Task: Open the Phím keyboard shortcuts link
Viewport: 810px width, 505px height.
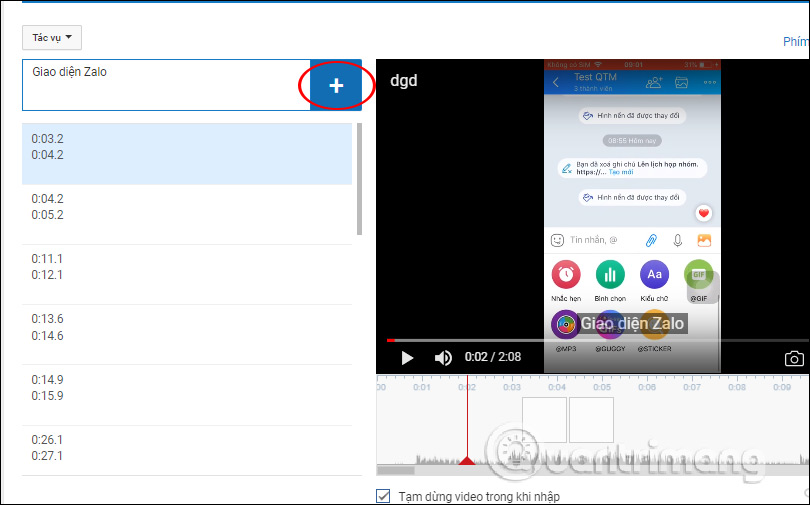Action: (796, 42)
